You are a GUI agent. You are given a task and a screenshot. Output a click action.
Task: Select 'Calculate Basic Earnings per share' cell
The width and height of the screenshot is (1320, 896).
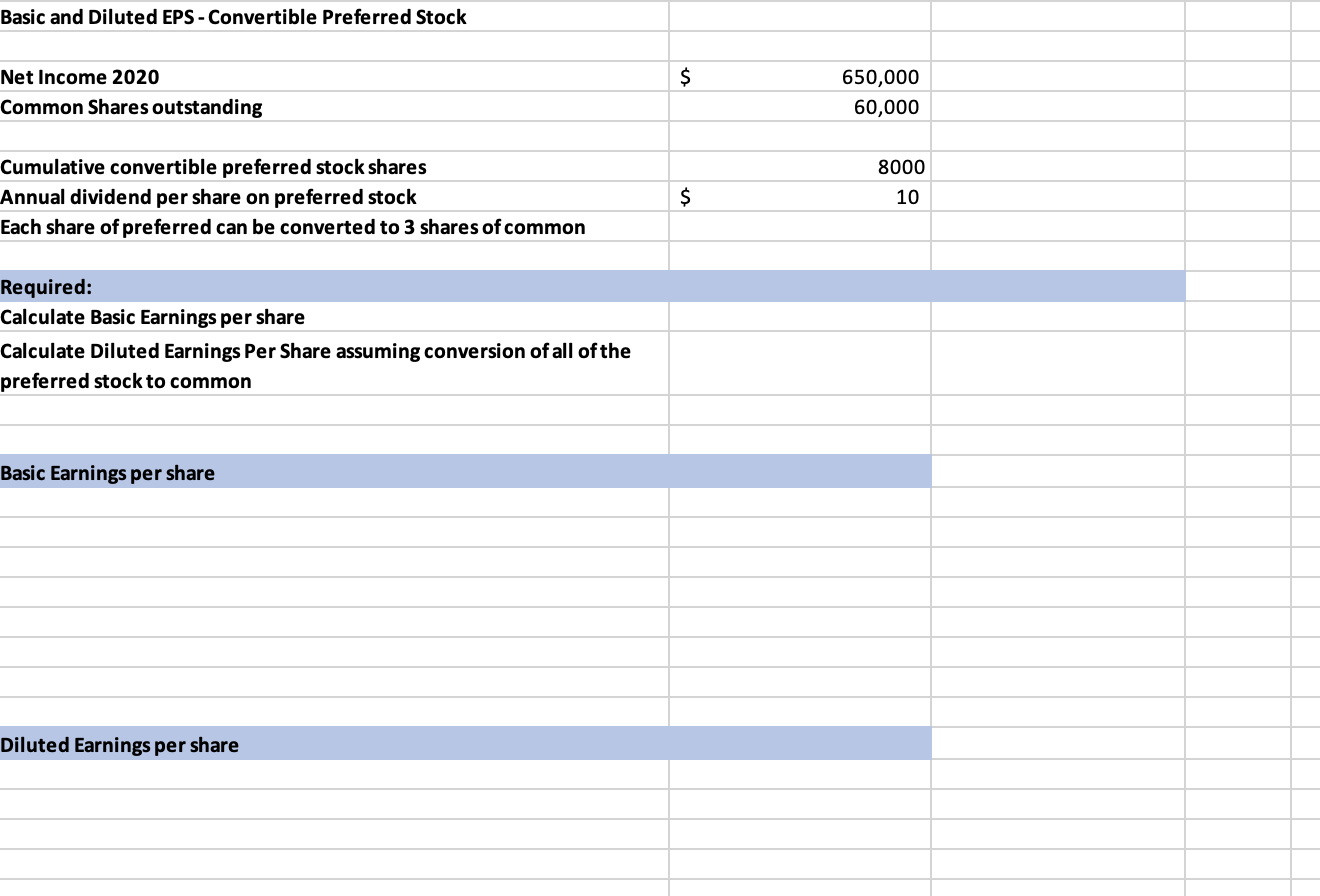334,317
